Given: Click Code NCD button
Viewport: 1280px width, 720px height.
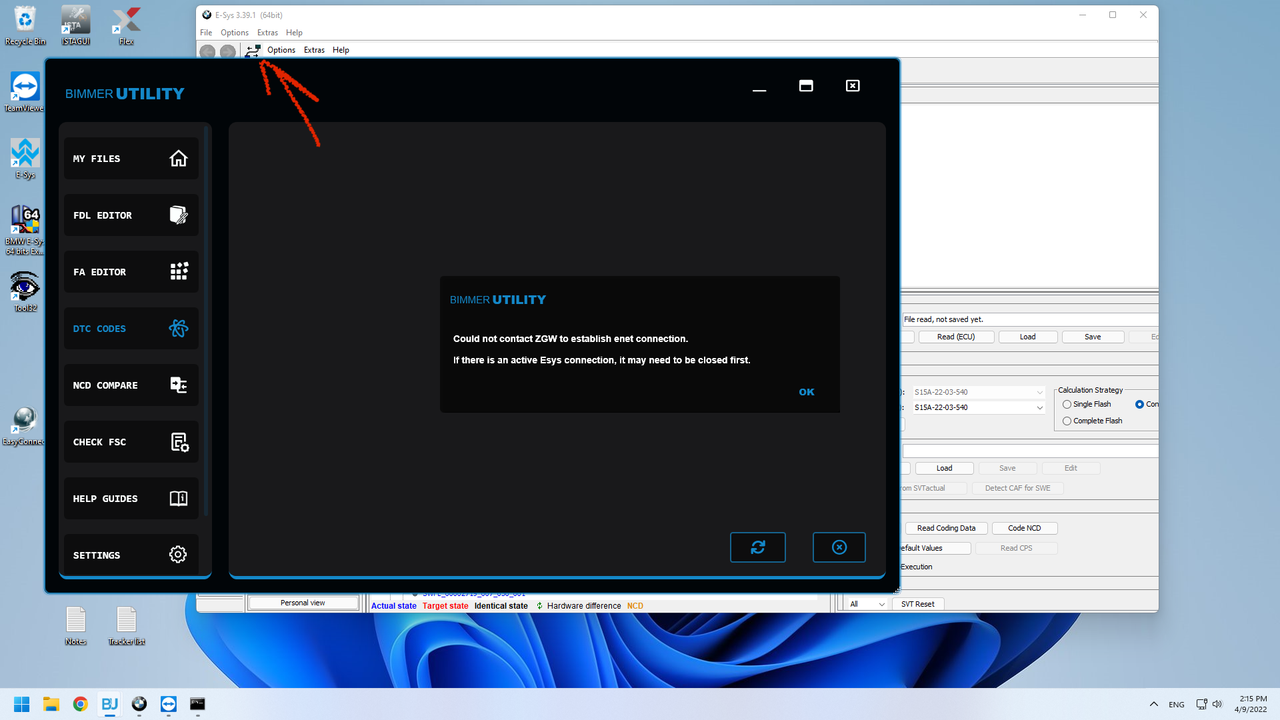Looking at the screenshot, I should pyautogui.click(x=1026, y=528).
